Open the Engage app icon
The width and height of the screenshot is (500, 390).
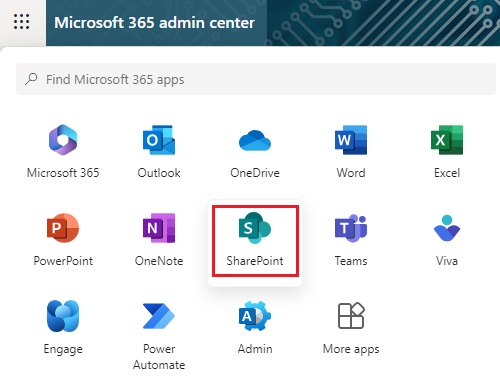coord(63,316)
